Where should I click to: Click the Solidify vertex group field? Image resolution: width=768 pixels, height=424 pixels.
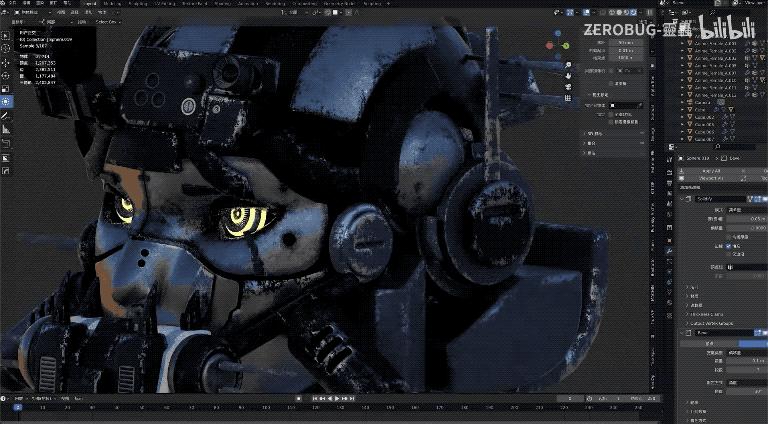coord(747,267)
